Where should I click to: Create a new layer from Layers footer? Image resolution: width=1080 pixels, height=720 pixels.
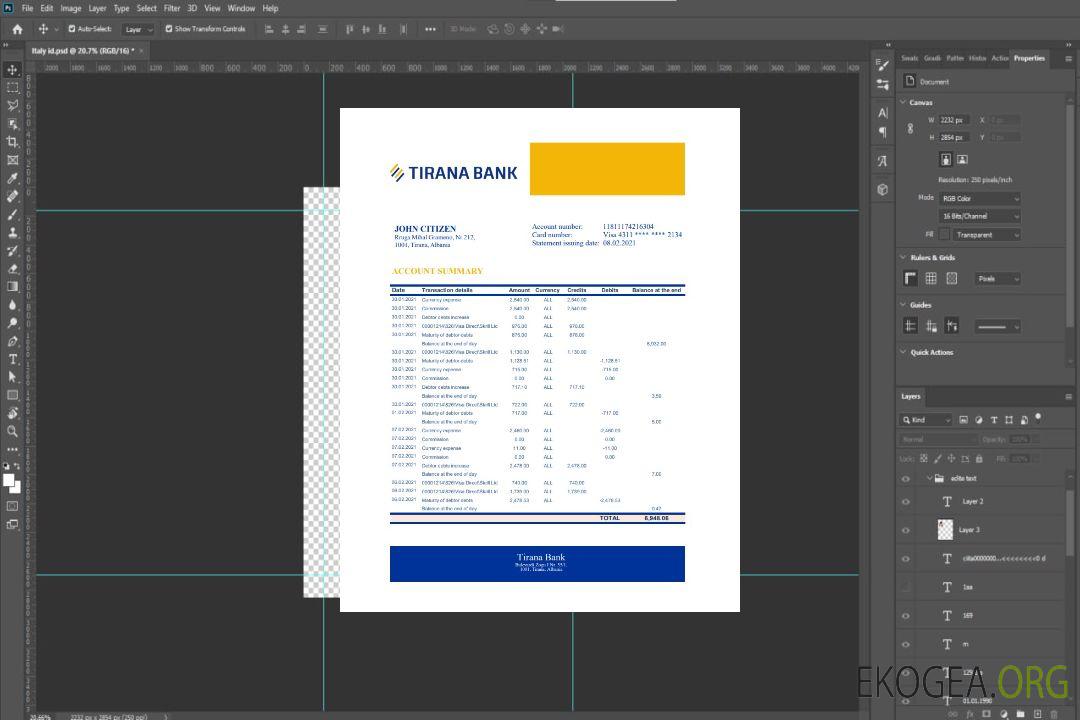(x=1037, y=714)
